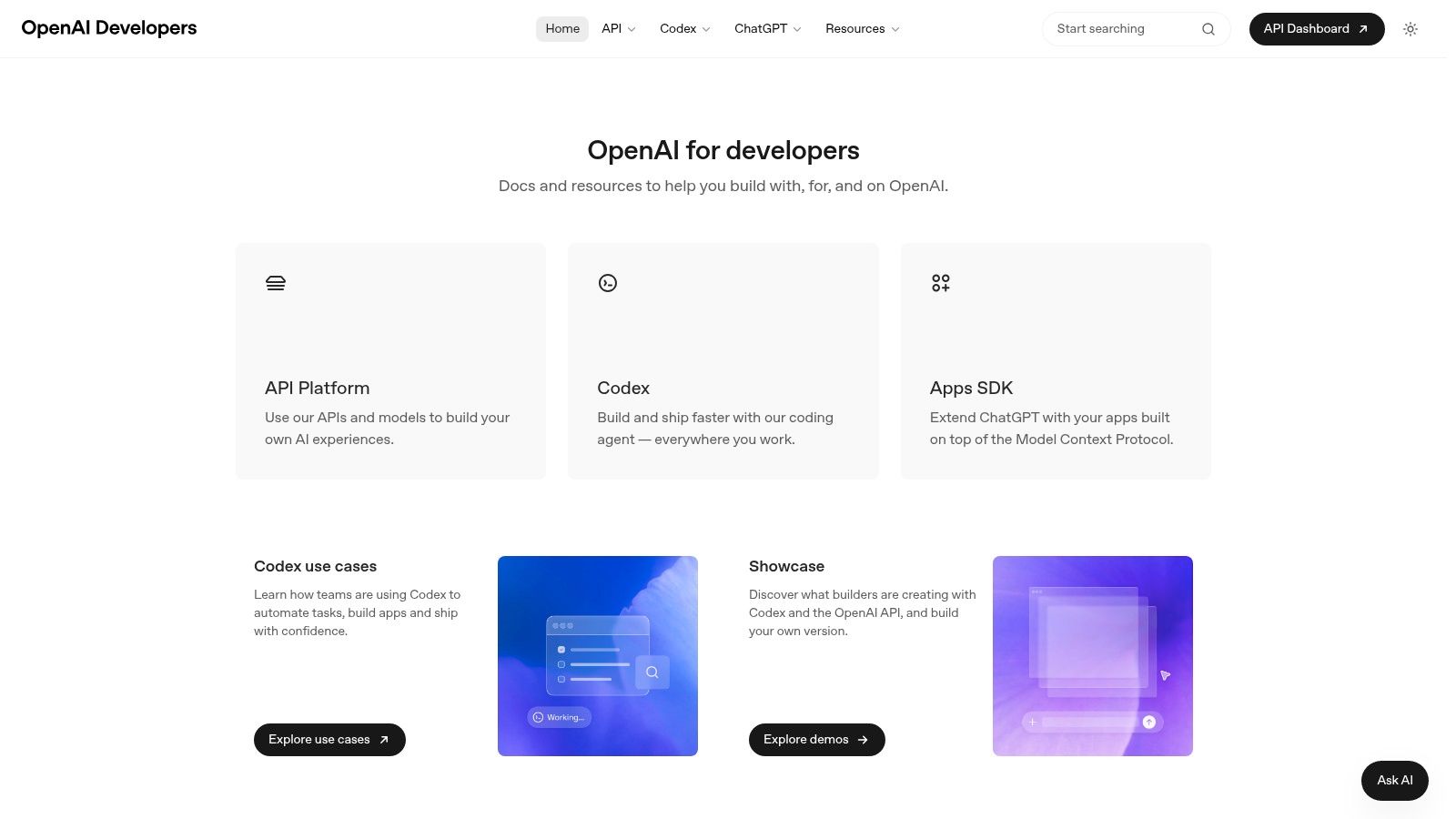Focus the Start searching field
The width and height of the screenshot is (1456, 819).
click(x=1136, y=29)
